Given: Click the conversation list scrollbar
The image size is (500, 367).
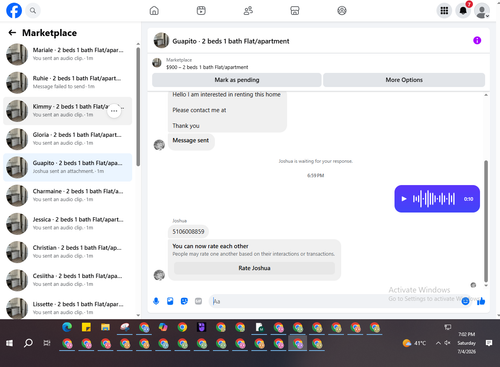Looking at the screenshot, I should pyautogui.click(x=138, y=107).
